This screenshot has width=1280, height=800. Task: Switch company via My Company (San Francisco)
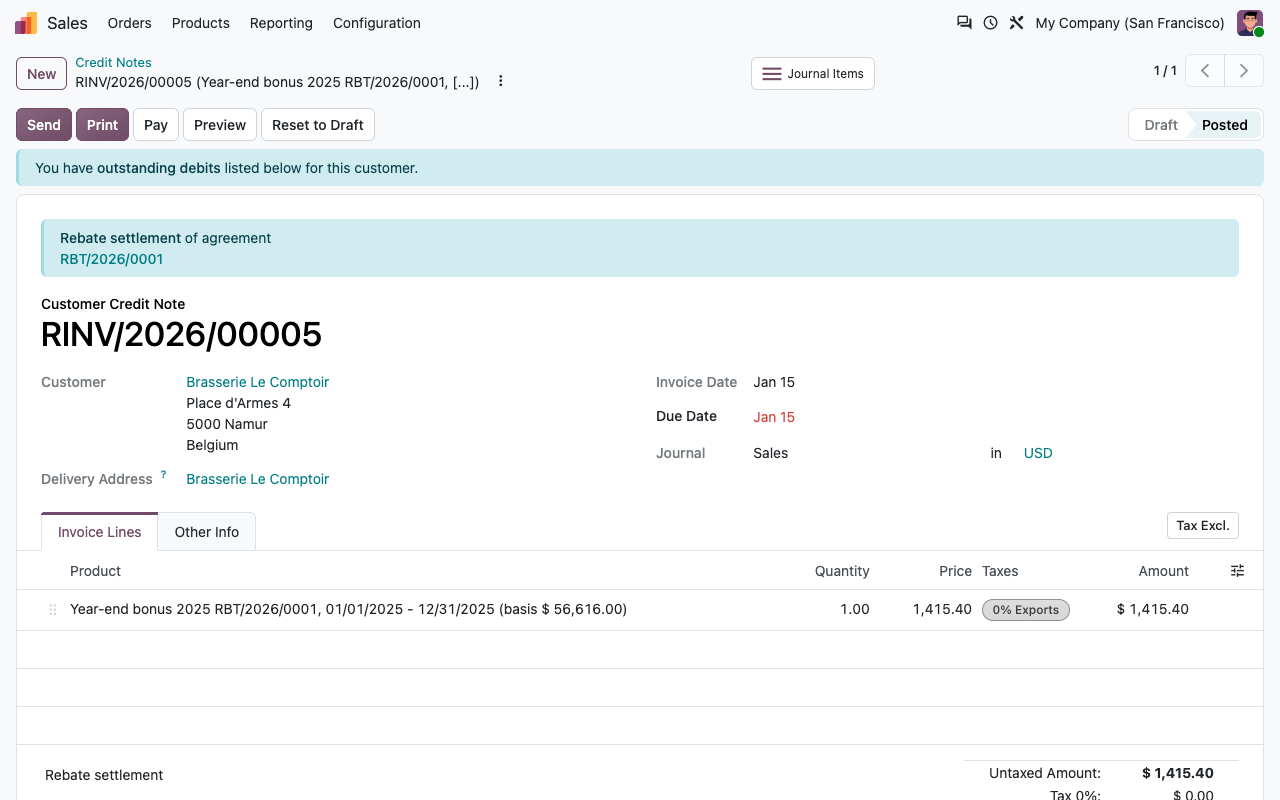pyautogui.click(x=1130, y=23)
